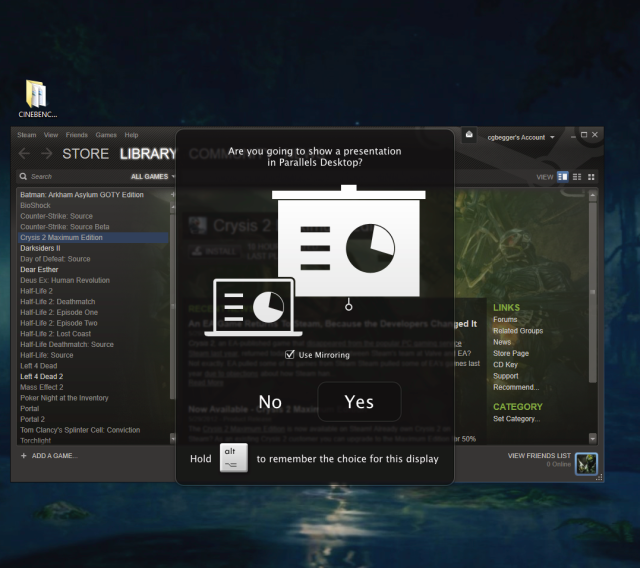Open the Games menu
The height and width of the screenshot is (568, 640).
click(106, 135)
